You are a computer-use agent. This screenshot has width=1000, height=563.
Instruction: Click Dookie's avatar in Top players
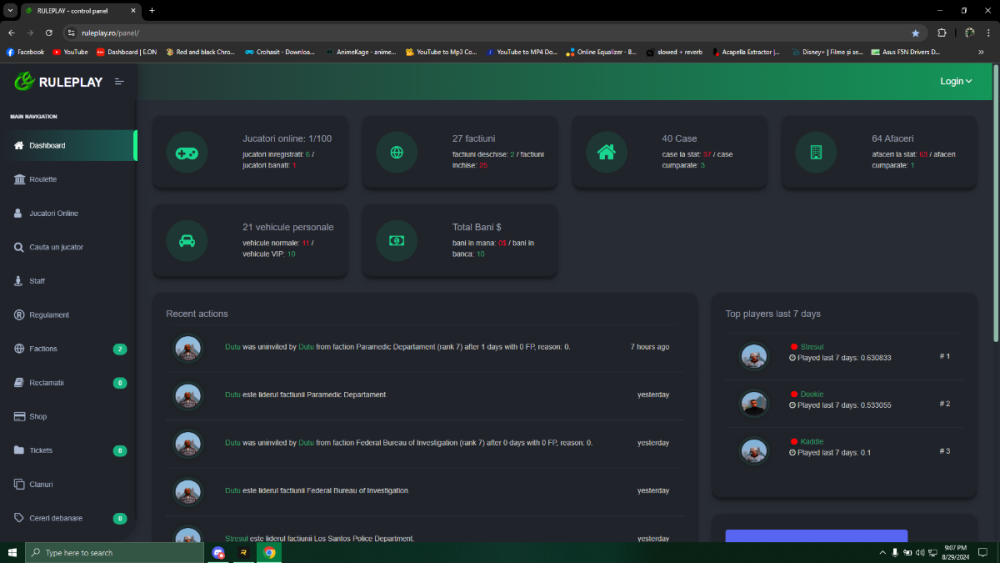pyautogui.click(x=754, y=403)
